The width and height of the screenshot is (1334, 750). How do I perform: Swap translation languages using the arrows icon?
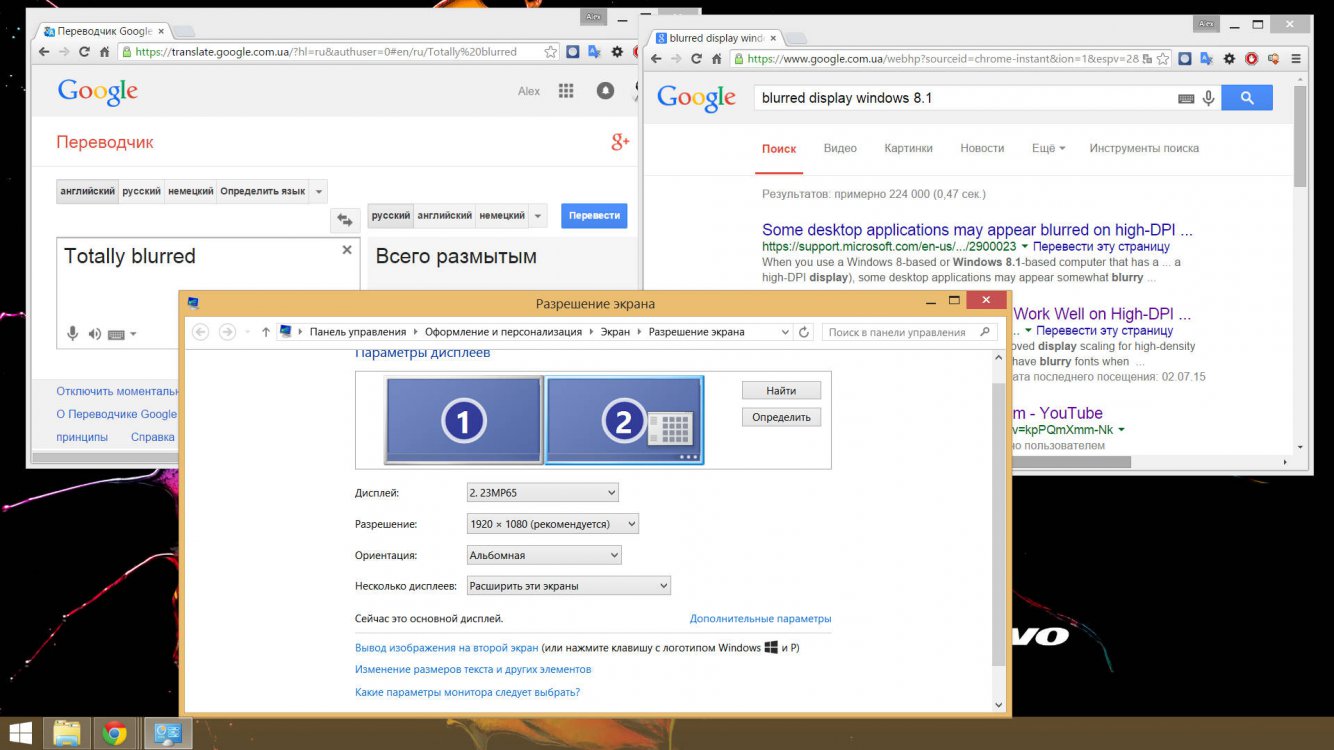(x=345, y=220)
